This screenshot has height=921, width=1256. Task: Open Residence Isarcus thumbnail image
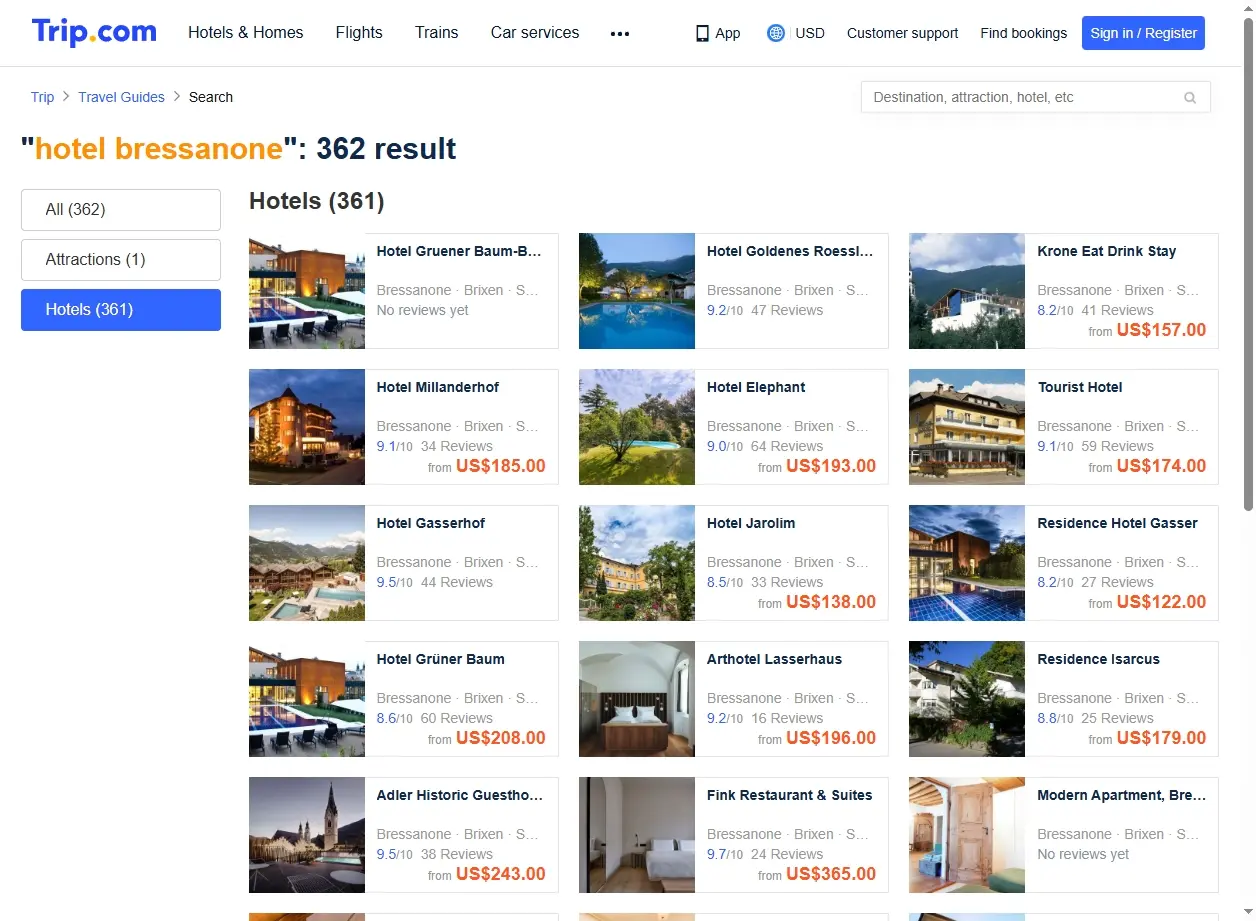pyautogui.click(x=967, y=699)
